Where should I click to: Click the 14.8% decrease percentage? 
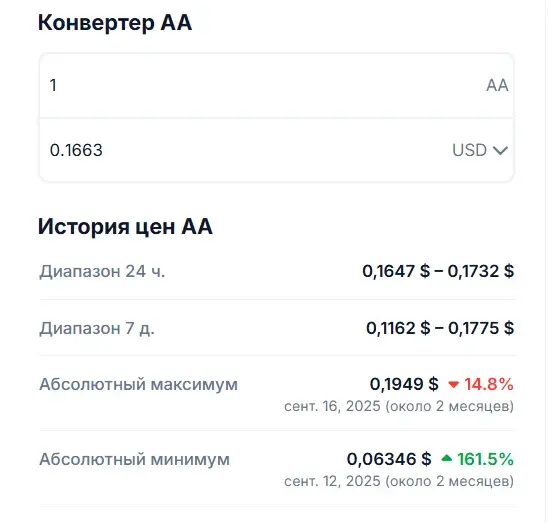pos(489,384)
